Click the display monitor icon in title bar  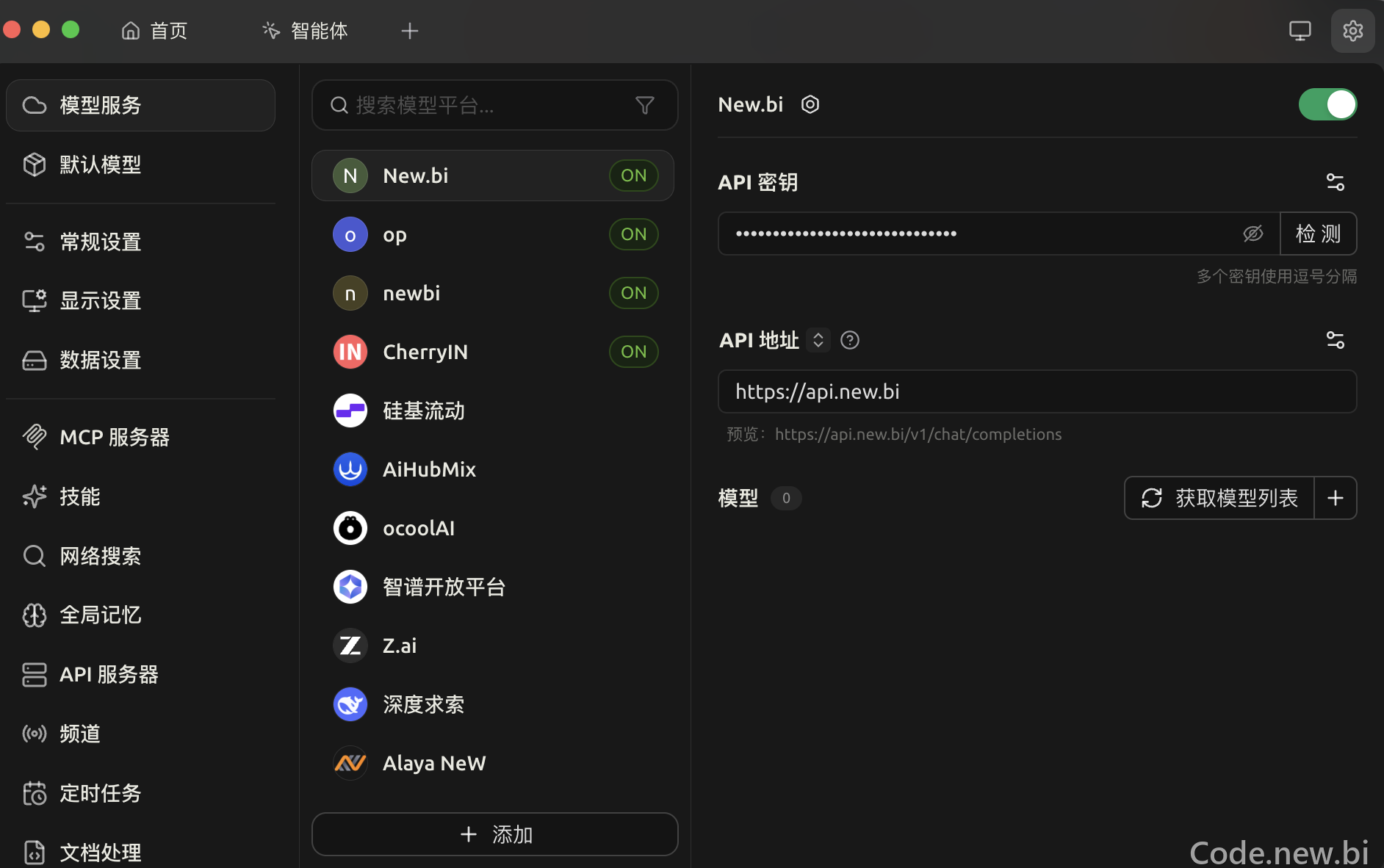[x=1300, y=31]
